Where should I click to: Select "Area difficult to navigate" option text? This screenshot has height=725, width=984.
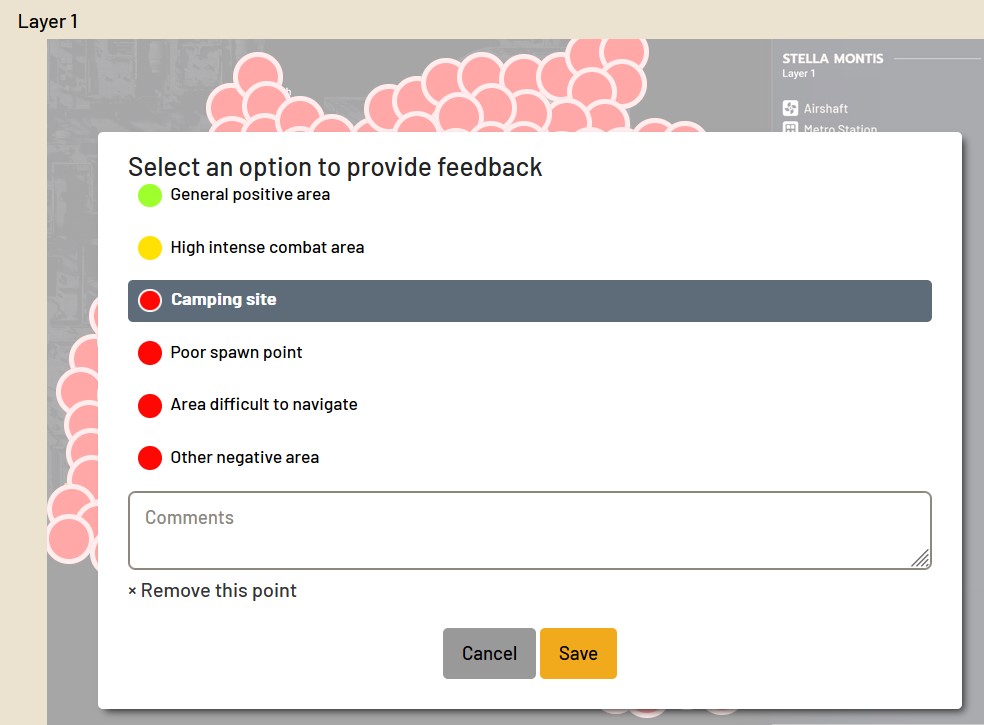click(264, 405)
